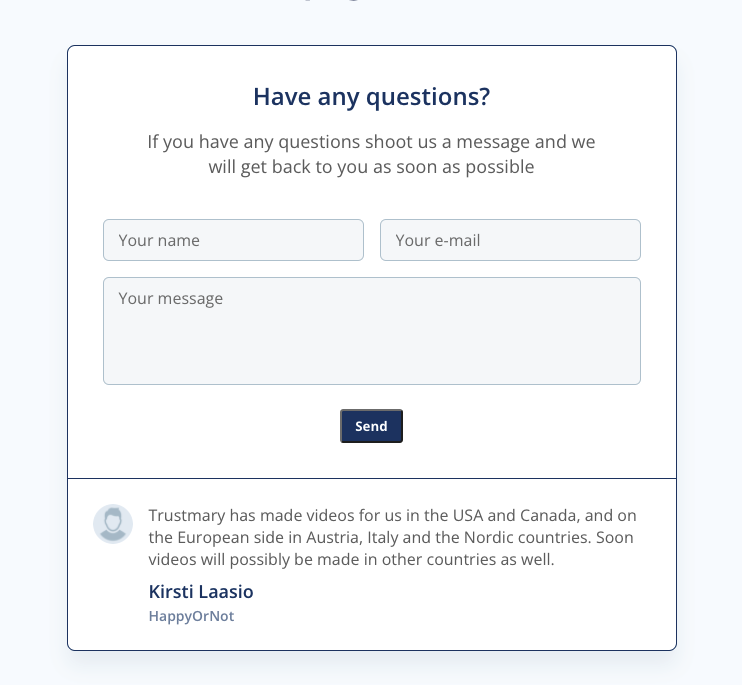The width and height of the screenshot is (742, 685).
Task: Select the Kirsti Laasio name text
Action: [201, 592]
